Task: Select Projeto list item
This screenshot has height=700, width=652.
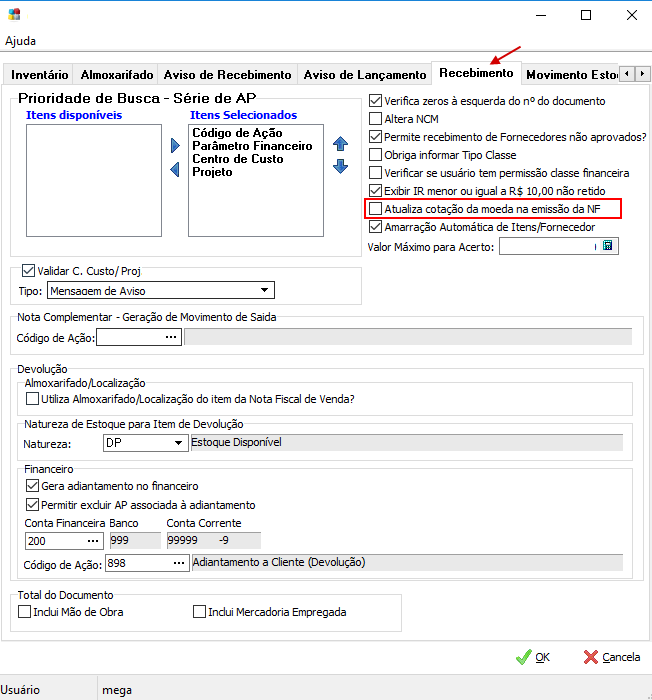Action: (x=212, y=172)
